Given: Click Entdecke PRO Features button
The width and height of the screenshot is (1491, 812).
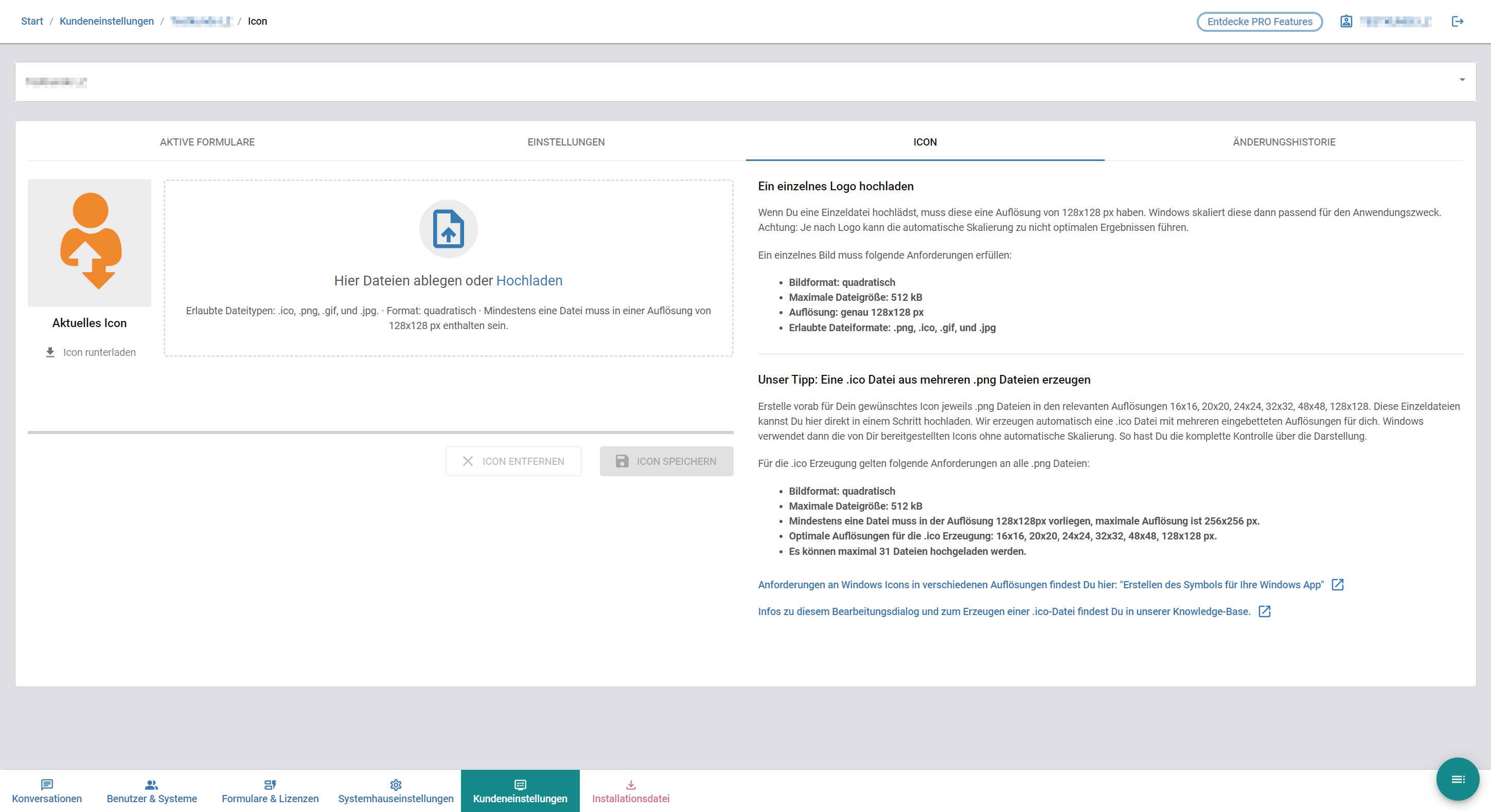Looking at the screenshot, I should pos(1259,22).
